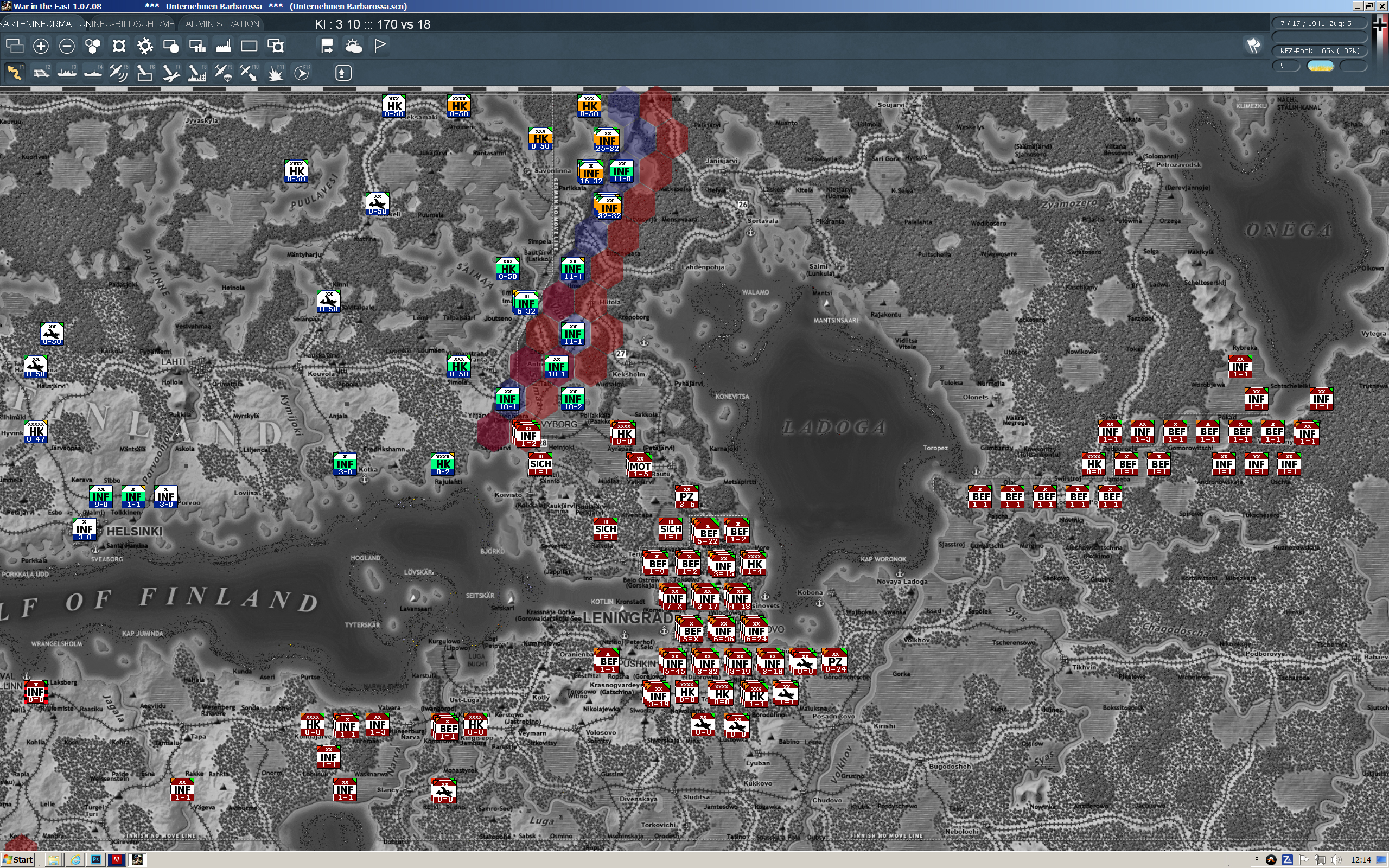Viewport: 1389px width, 868px height.
Task: Click the KFZ-Pool info field
Action: [x=1320, y=50]
